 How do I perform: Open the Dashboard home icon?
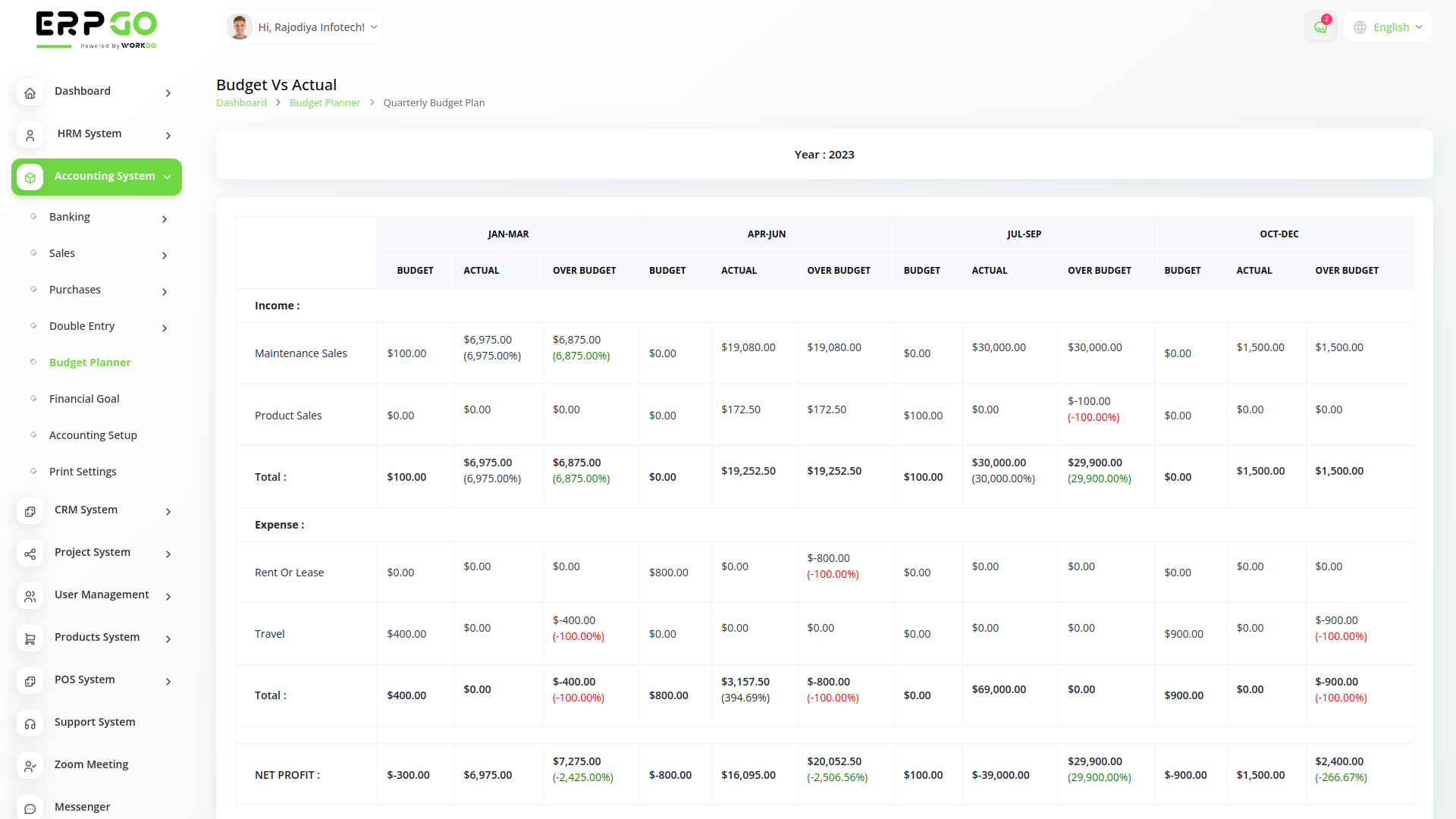coord(30,93)
